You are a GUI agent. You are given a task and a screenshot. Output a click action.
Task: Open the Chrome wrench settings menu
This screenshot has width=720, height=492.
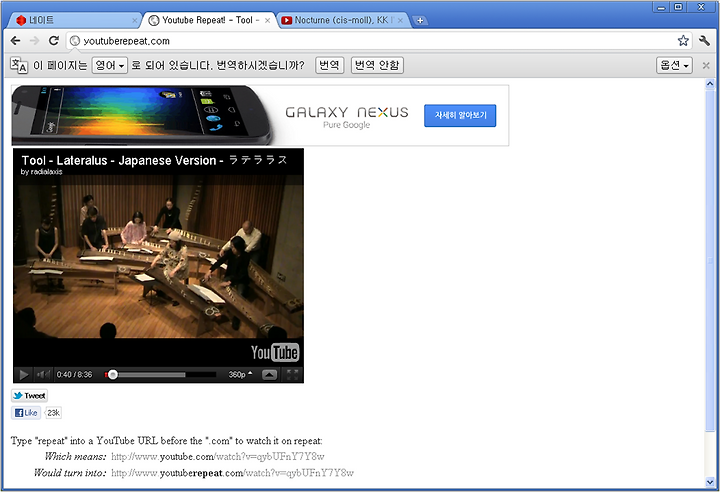click(704, 41)
